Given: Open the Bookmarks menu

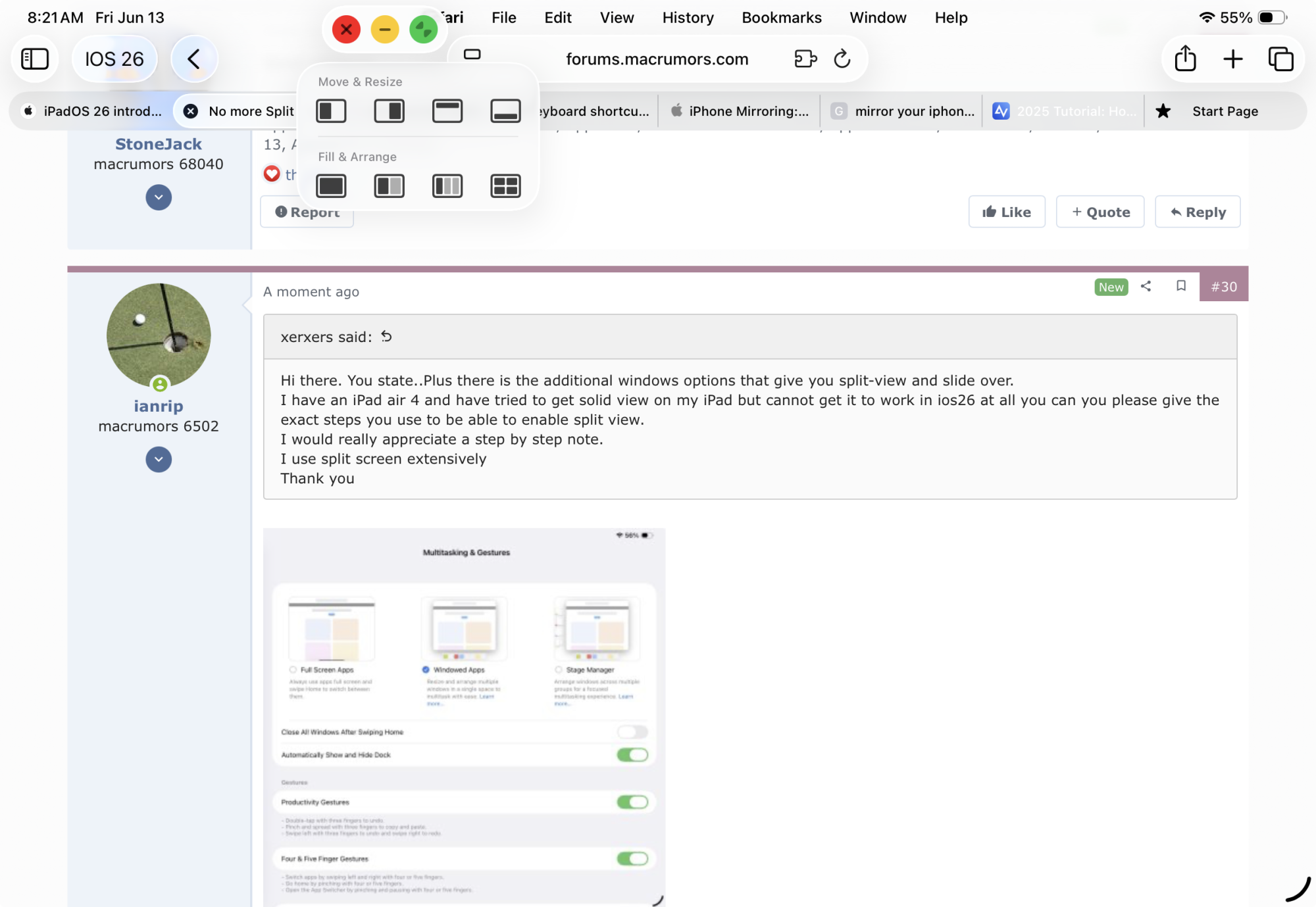Looking at the screenshot, I should point(781,18).
